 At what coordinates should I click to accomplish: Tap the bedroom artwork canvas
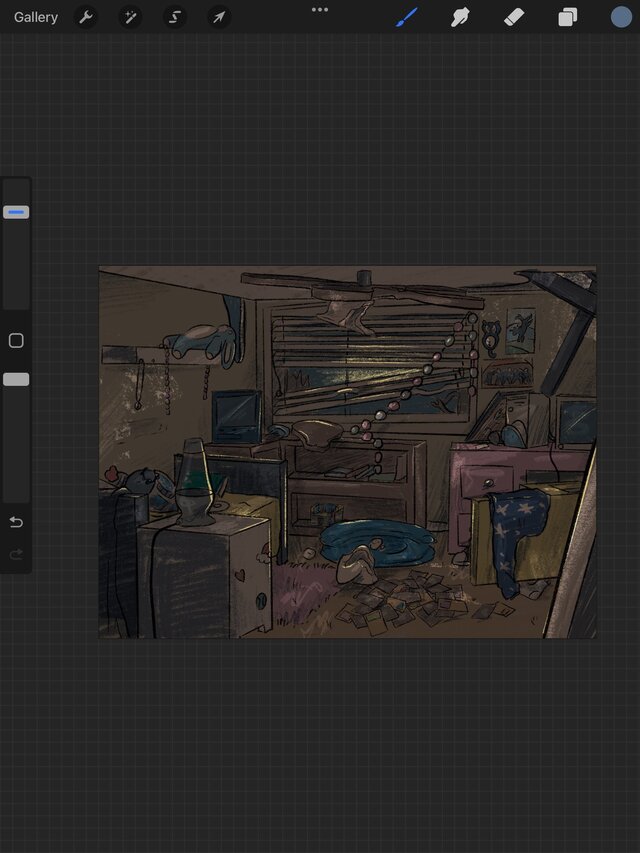tap(347, 452)
